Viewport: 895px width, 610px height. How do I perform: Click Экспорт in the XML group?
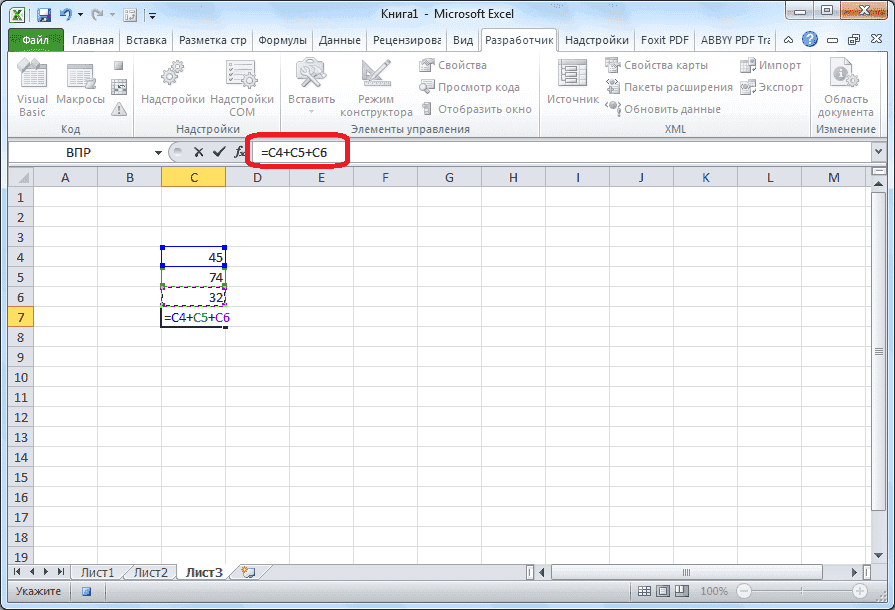tap(771, 87)
